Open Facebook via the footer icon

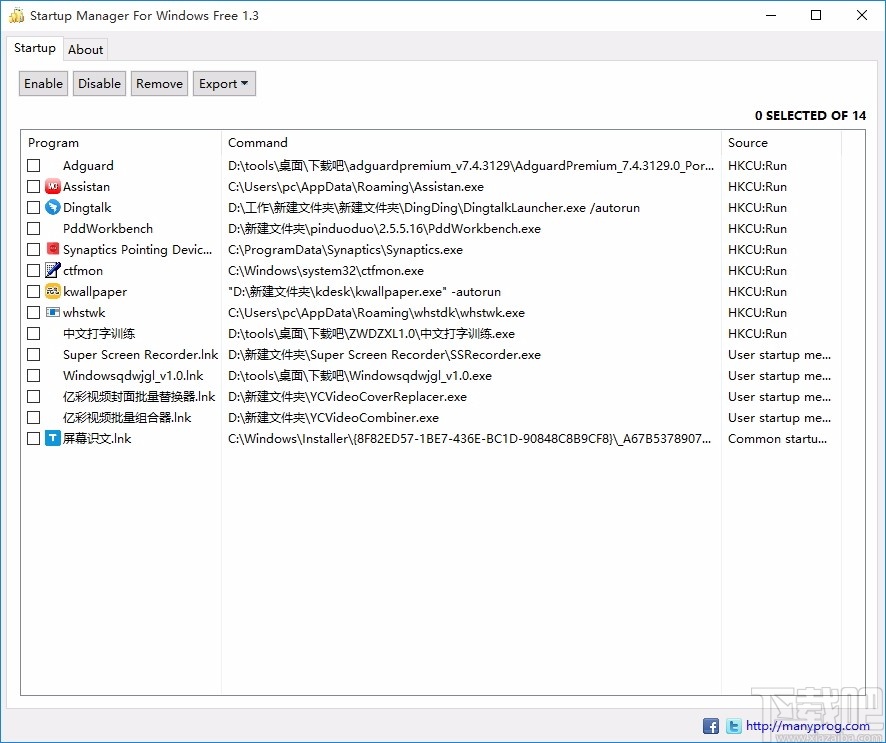click(x=710, y=725)
